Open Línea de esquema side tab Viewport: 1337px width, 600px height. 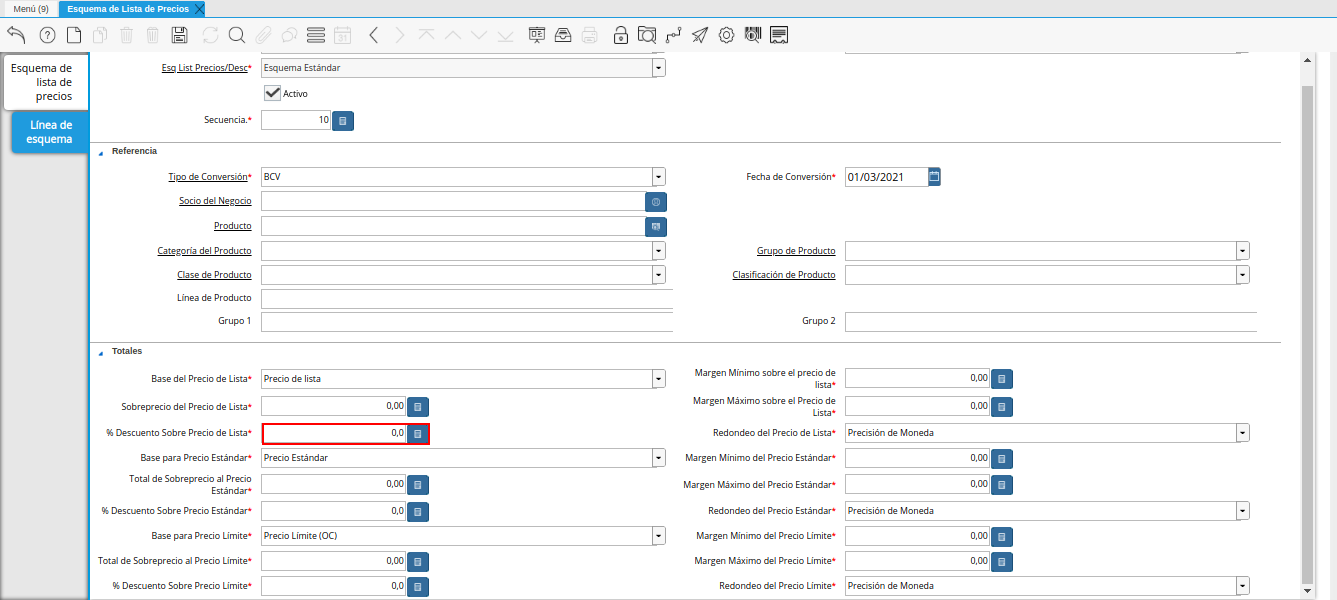click(x=51, y=132)
